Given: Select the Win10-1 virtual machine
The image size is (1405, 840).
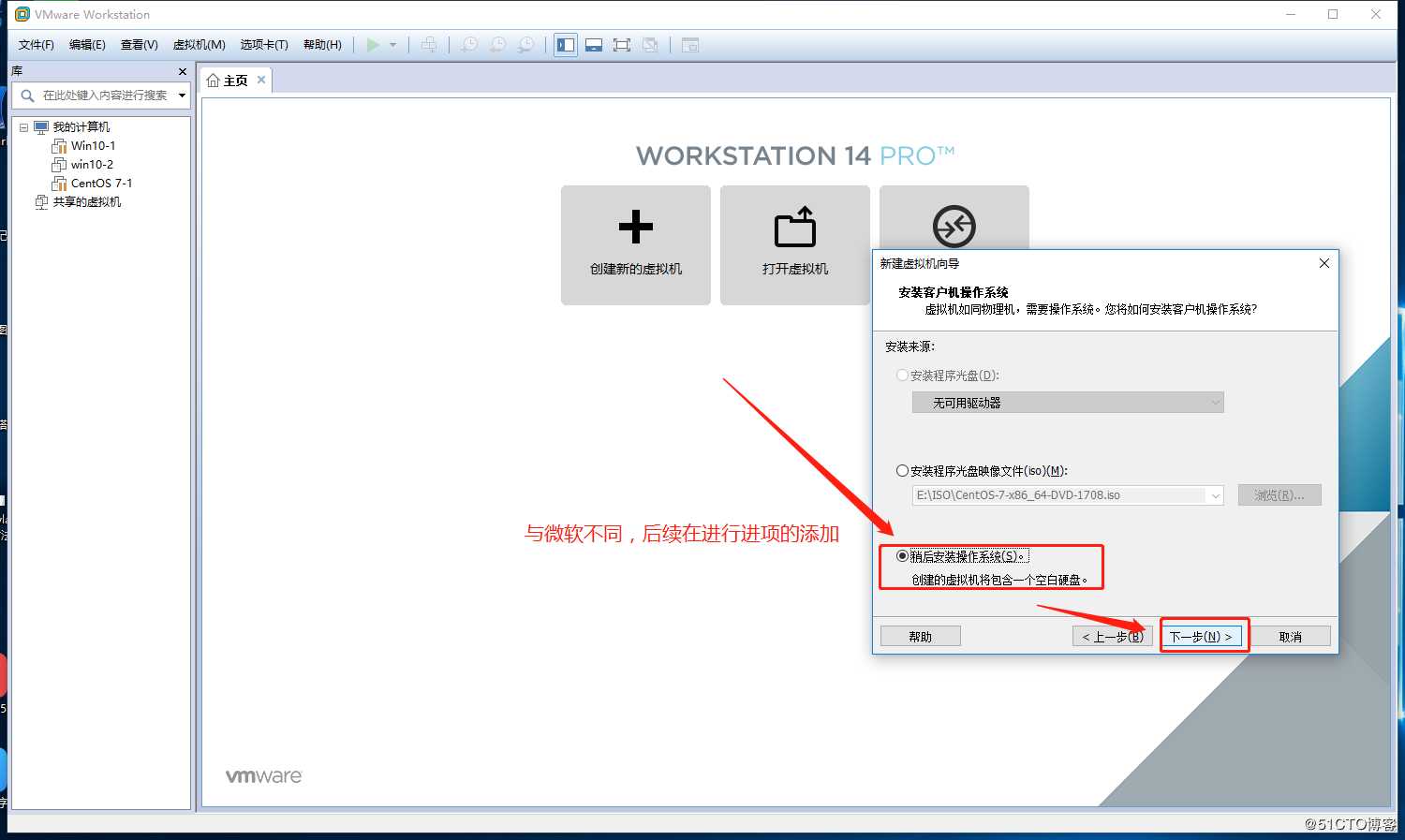Looking at the screenshot, I should [93, 146].
